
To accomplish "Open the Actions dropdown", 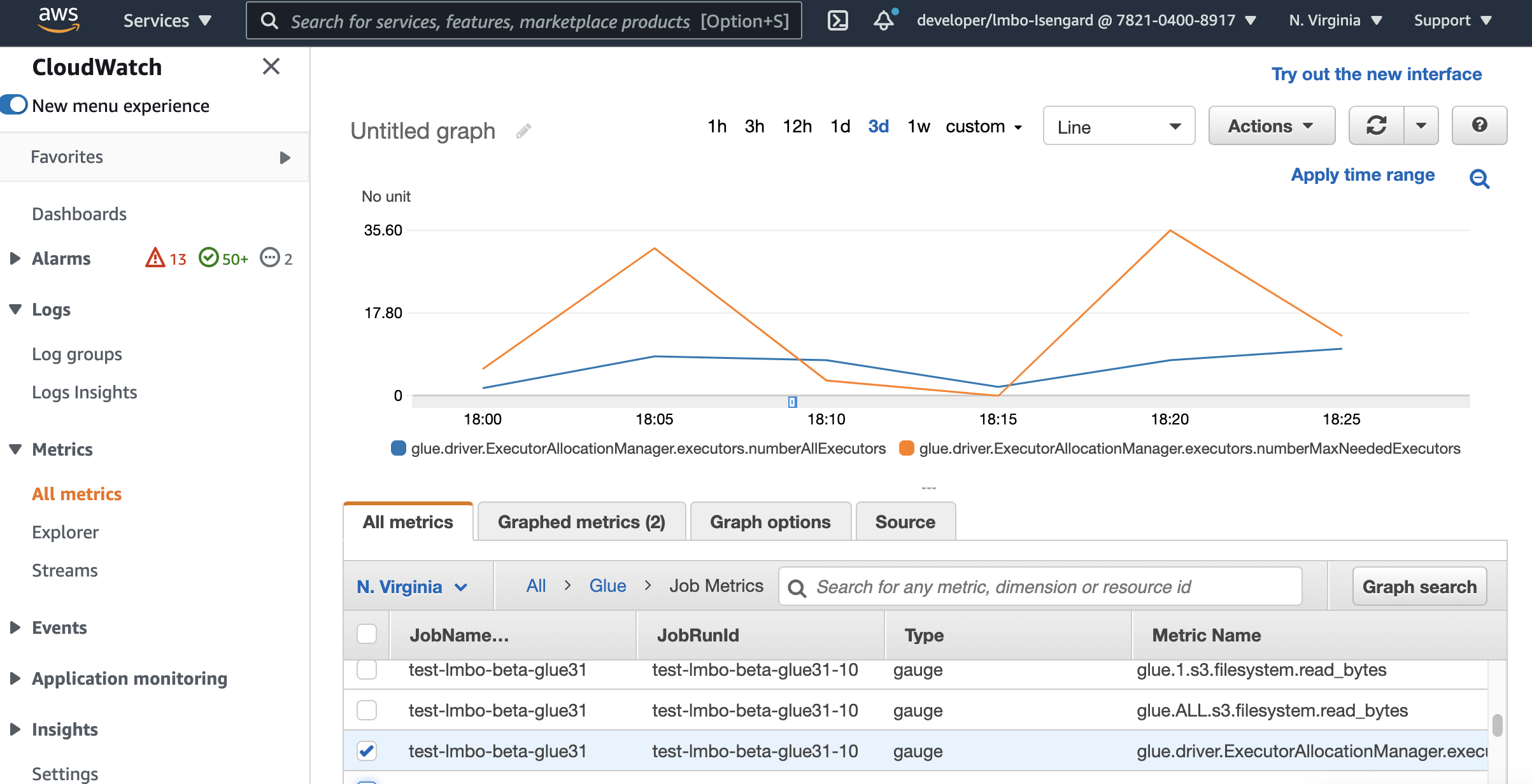I will [x=1271, y=125].
